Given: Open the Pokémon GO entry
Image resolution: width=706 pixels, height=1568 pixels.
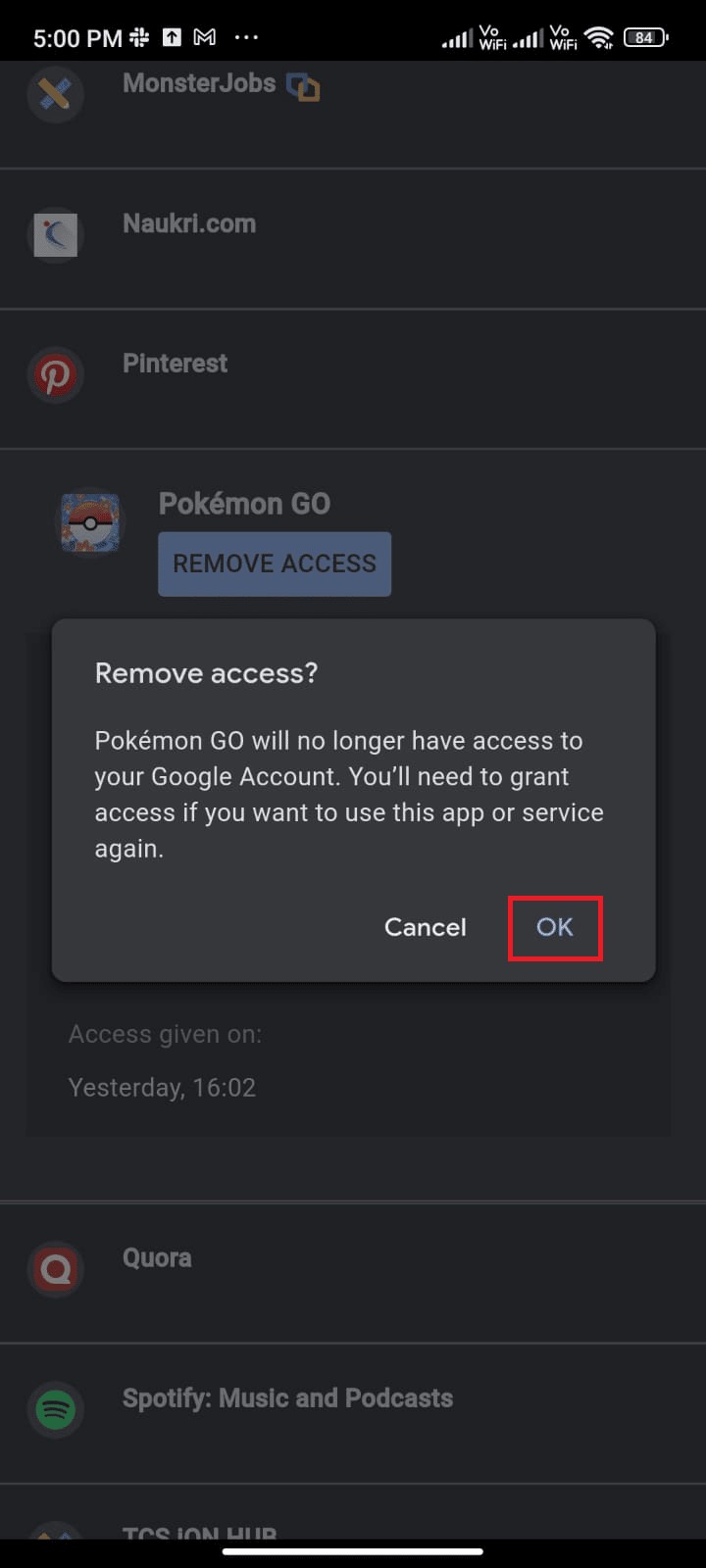Looking at the screenshot, I should 243,503.
